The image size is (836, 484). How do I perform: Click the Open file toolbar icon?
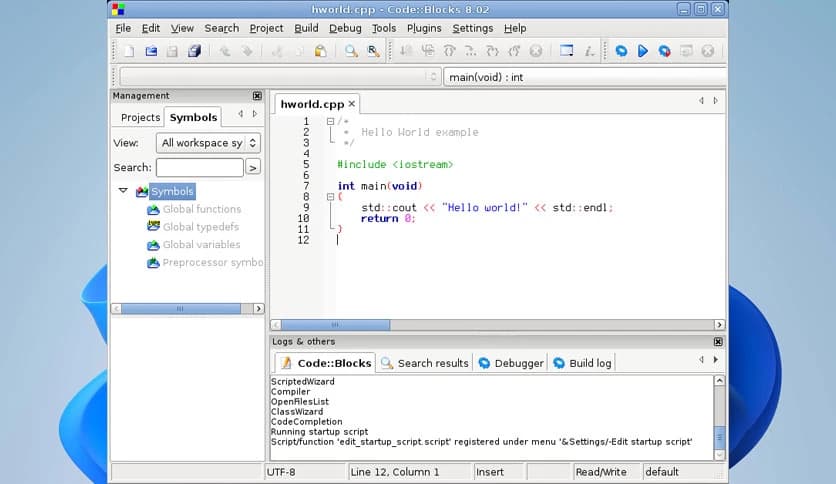coord(151,51)
